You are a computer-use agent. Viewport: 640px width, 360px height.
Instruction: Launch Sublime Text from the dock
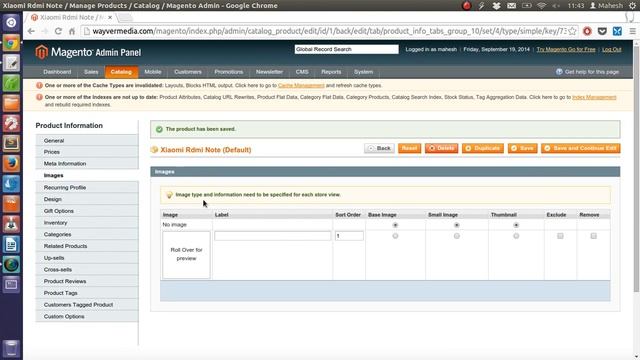coord(11,143)
